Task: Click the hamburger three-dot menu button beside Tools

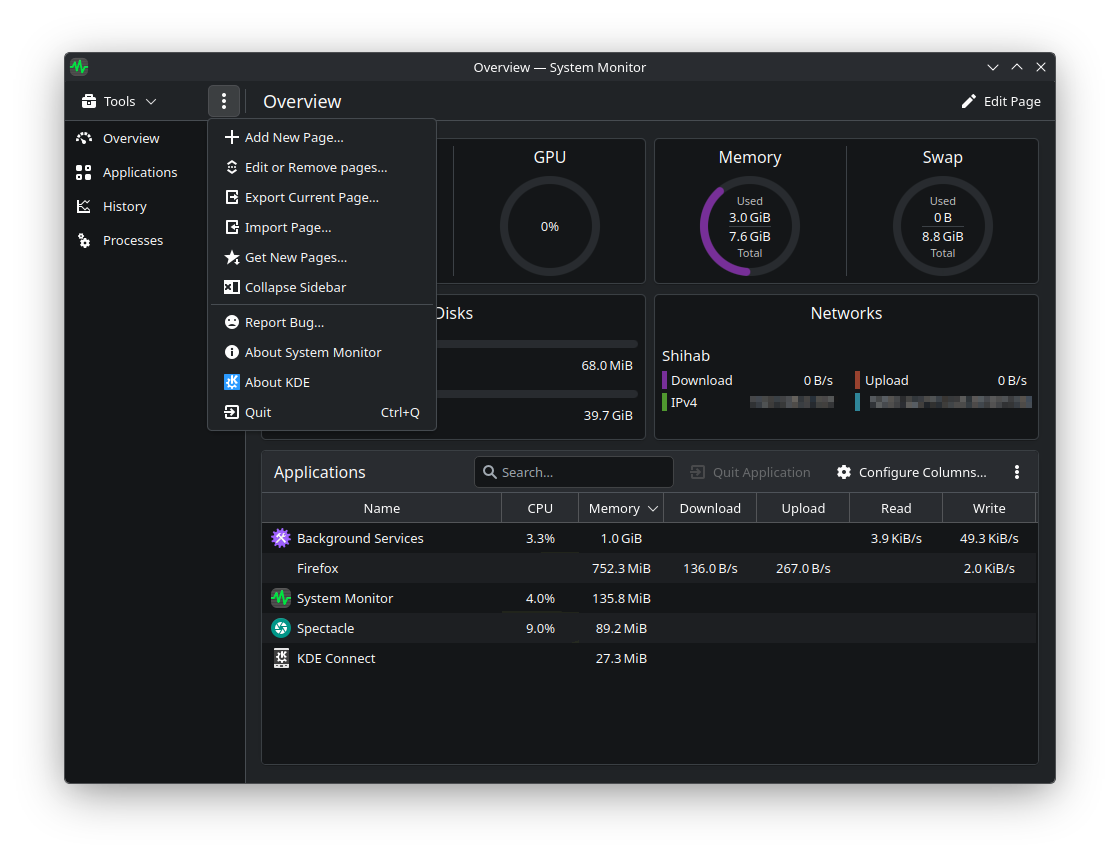Action: pos(224,101)
